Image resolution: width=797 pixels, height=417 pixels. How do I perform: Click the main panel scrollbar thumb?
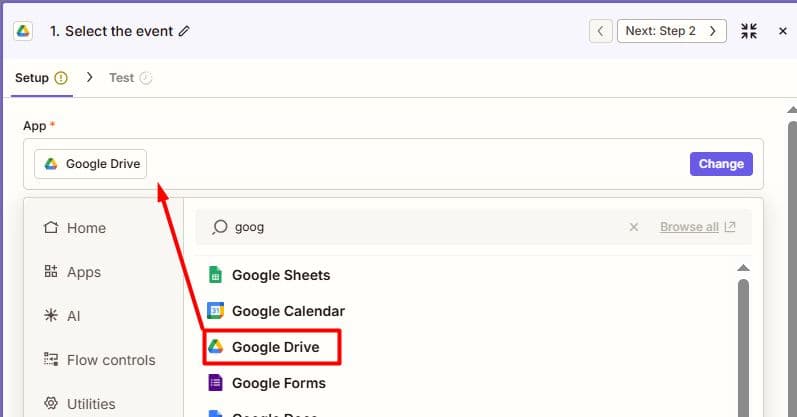tap(792, 269)
